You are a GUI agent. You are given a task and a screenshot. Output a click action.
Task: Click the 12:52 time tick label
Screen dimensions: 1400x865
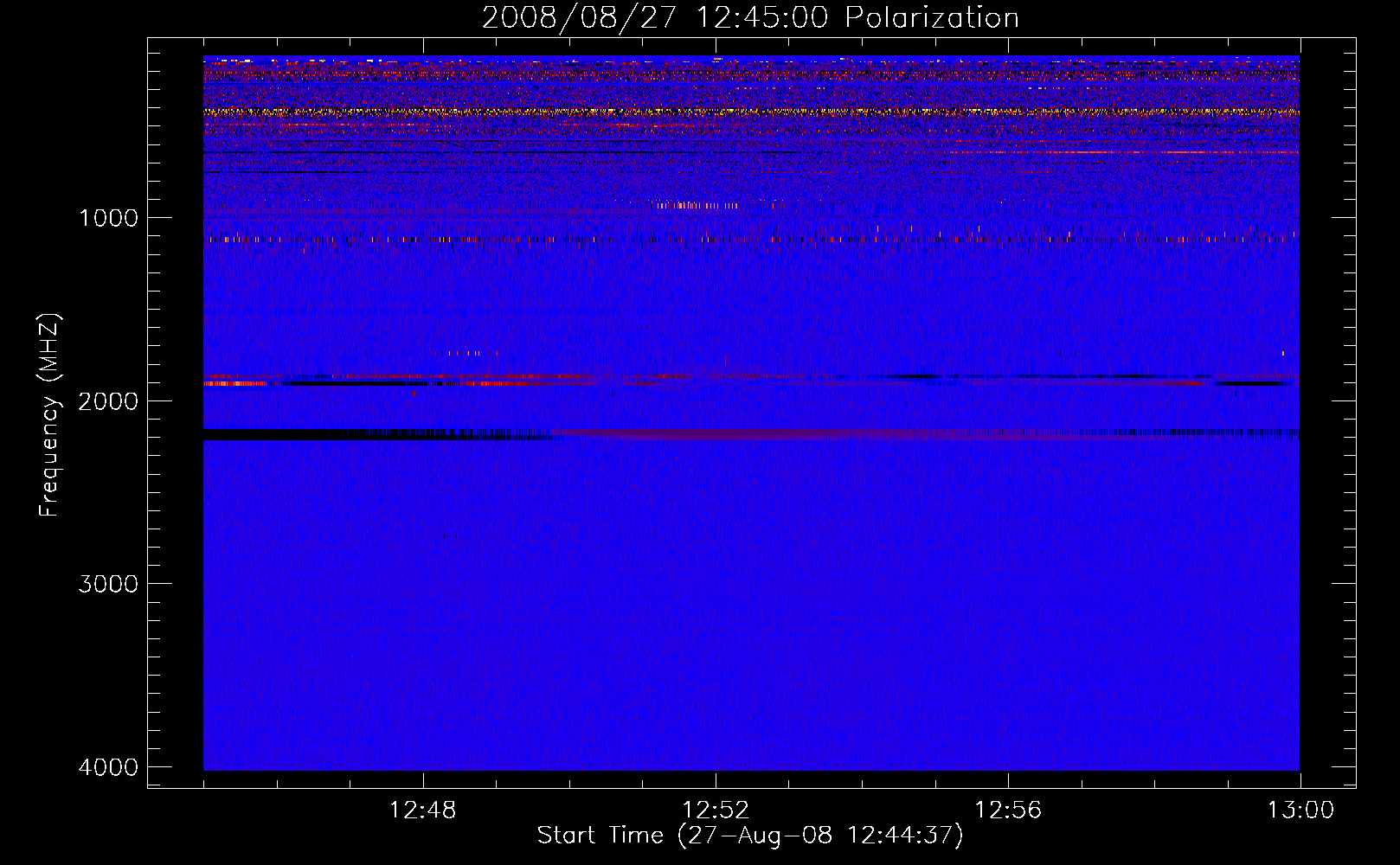click(x=716, y=811)
